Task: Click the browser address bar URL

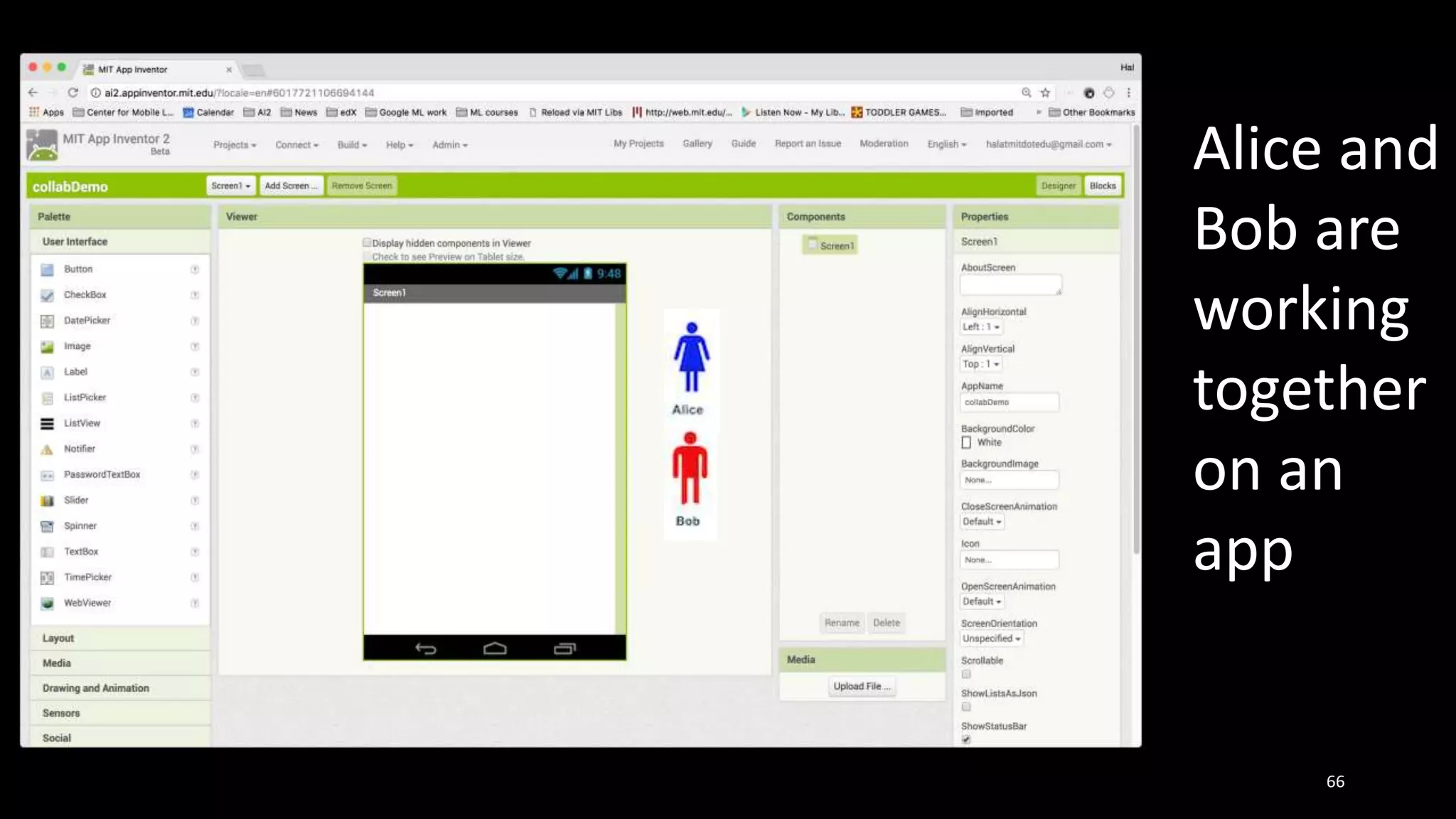Action: tap(239, 92)
